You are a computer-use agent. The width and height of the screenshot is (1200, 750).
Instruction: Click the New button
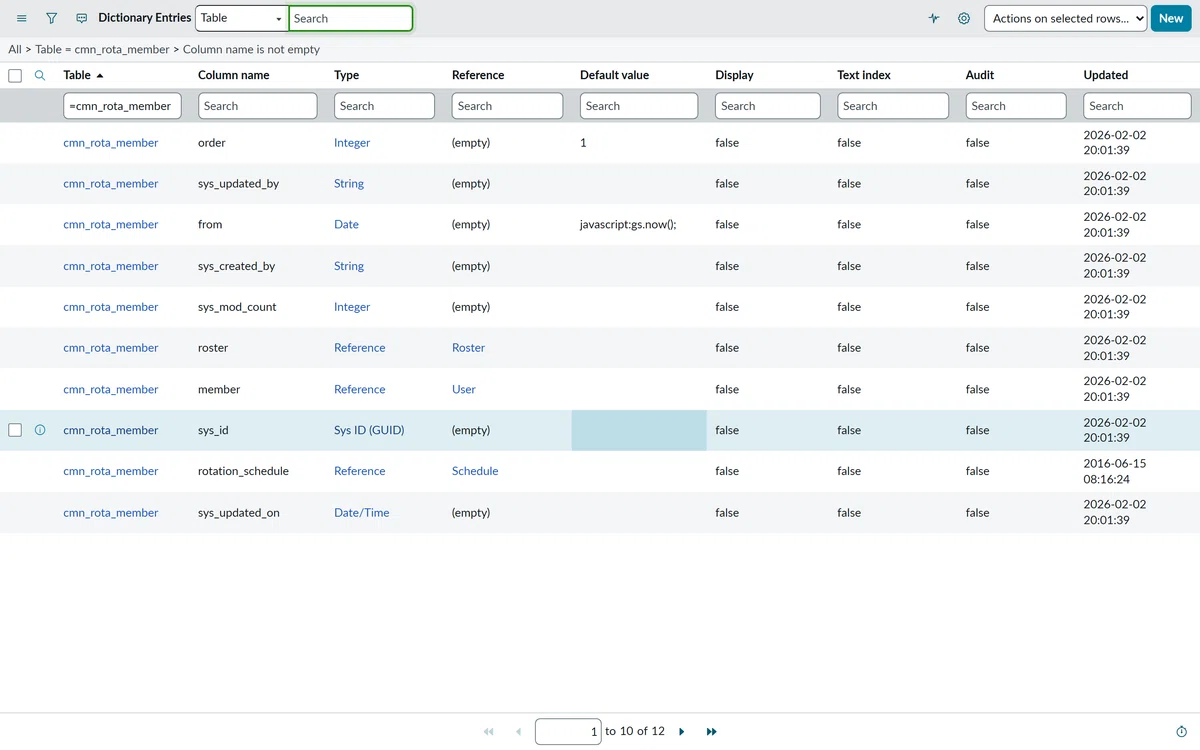pyautogui.click(x=1171, y=18)
